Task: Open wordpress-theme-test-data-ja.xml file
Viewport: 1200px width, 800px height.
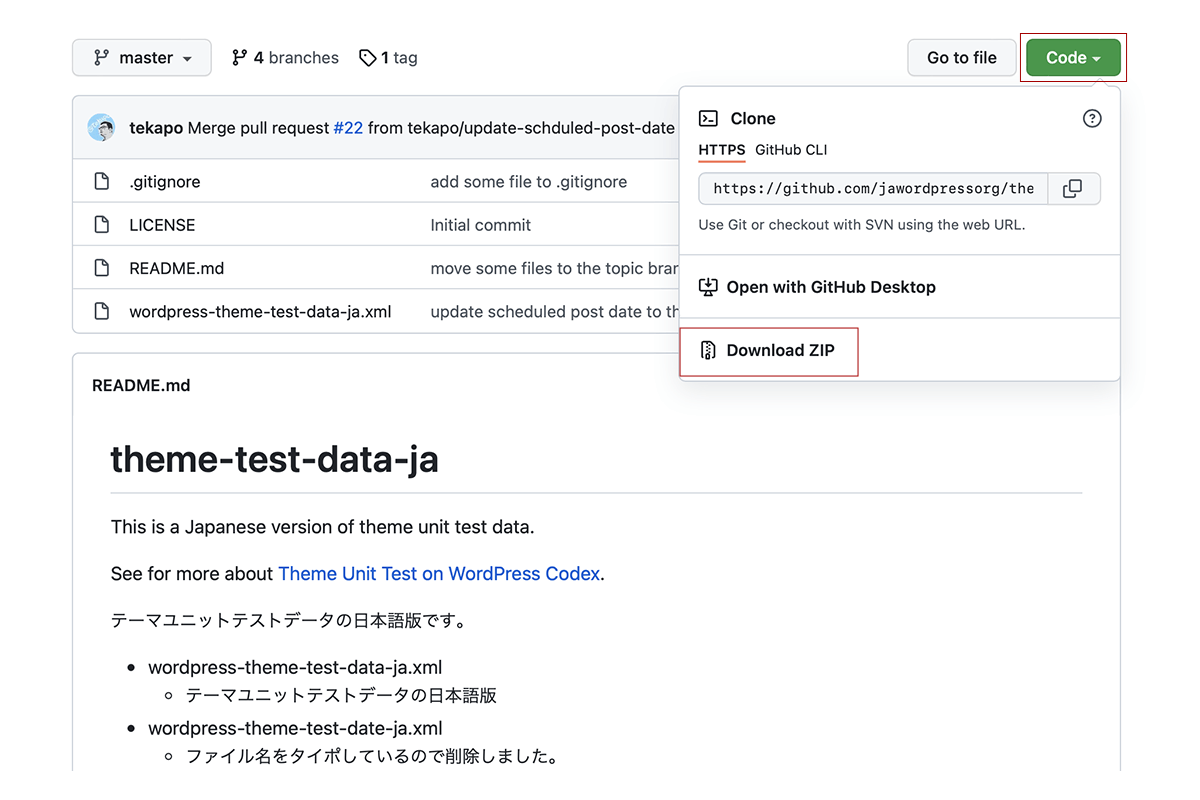Action: [260, 312]
